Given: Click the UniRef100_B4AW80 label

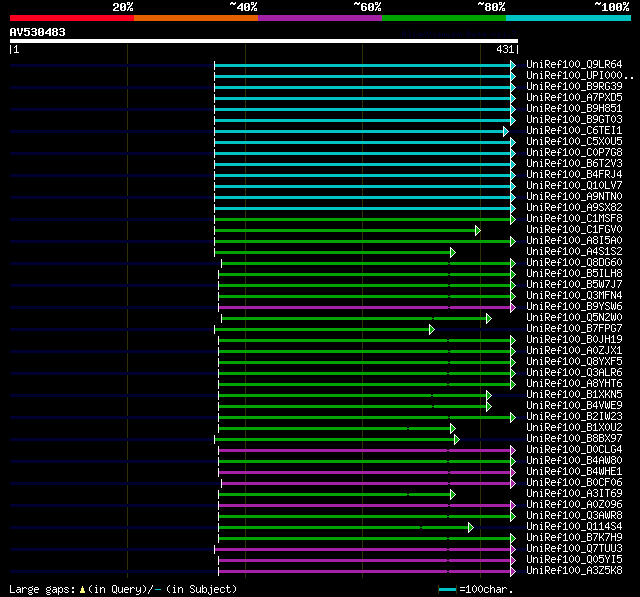Looking at the screenshot, I should [x=574, y=461].
